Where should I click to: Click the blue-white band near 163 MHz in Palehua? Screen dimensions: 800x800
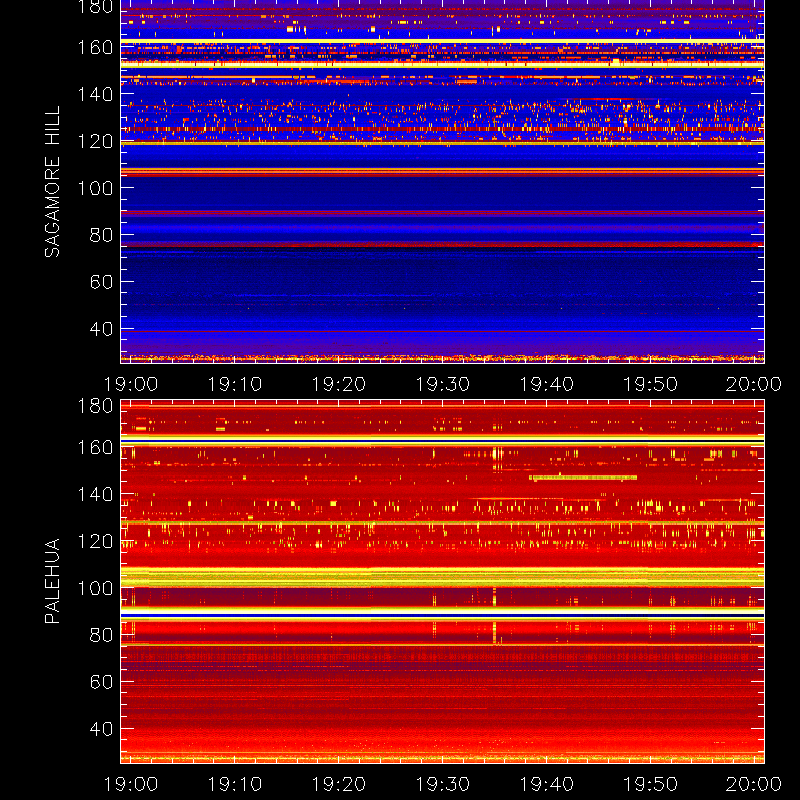point(442,440)
